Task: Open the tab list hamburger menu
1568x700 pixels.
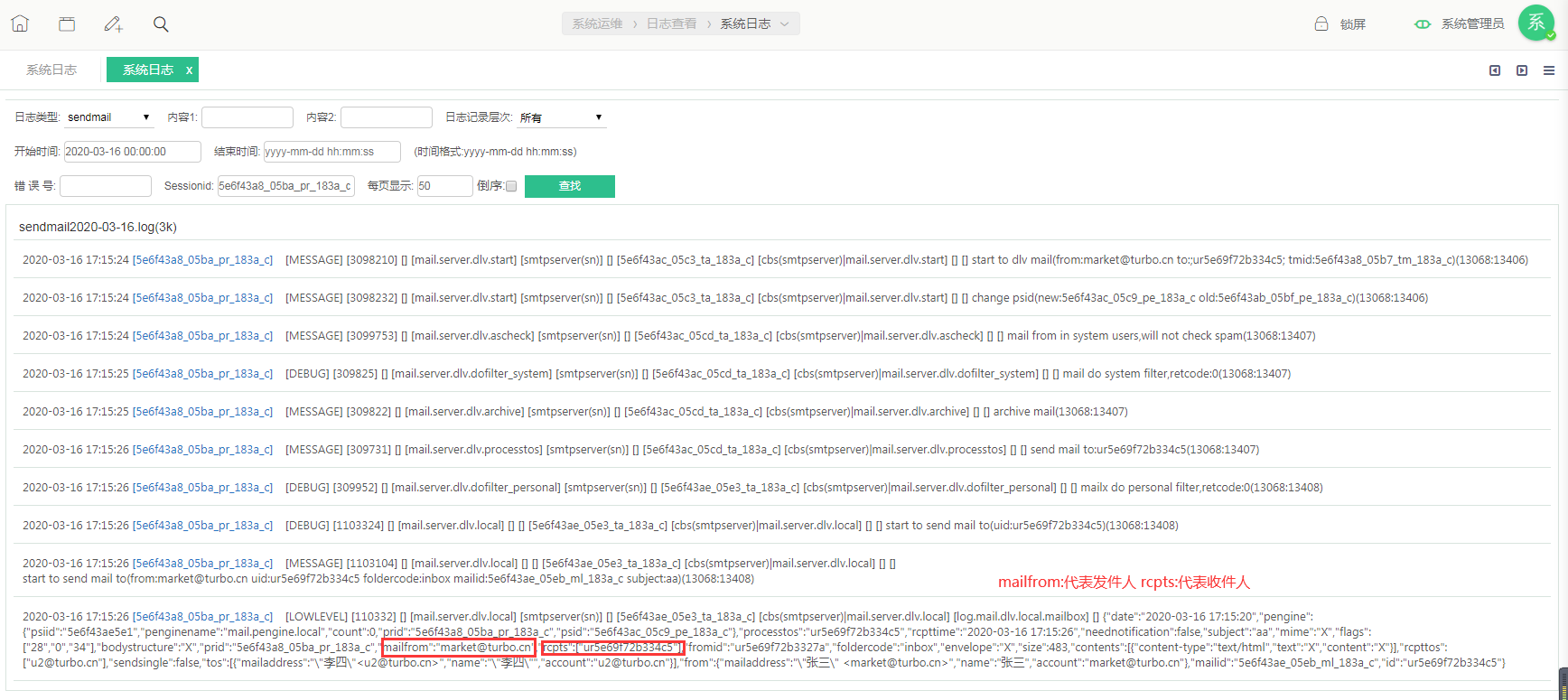Action: (1549, 70)
